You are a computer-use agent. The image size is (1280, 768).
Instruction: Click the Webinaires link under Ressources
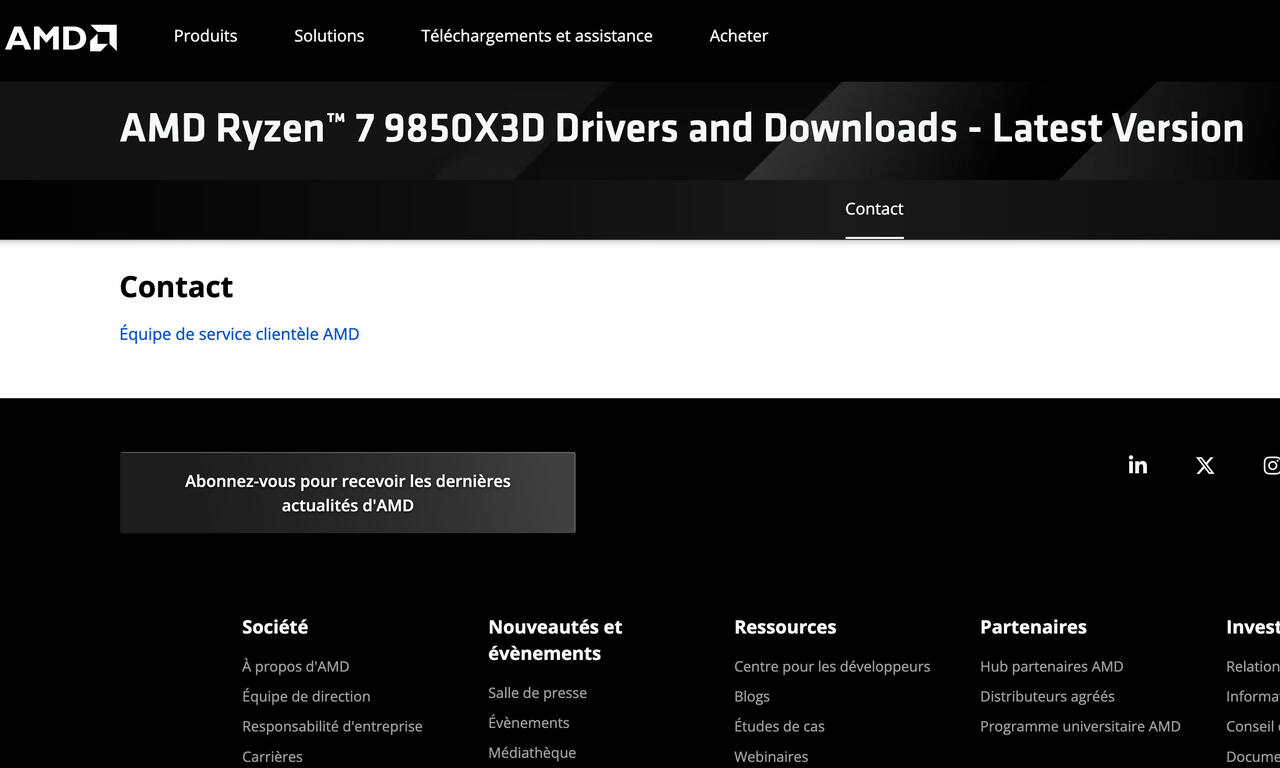[771, 756]
